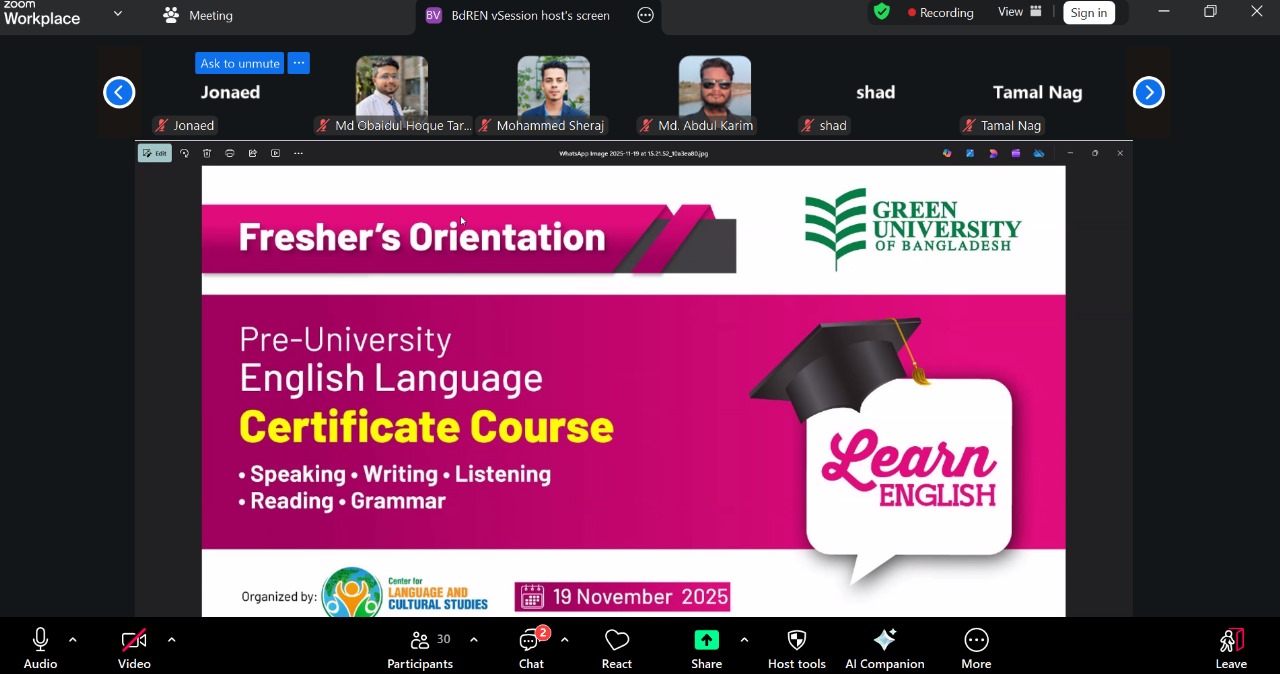
Task: Open the More menu in the meeting controls
Action: click(x=975, y=647)
